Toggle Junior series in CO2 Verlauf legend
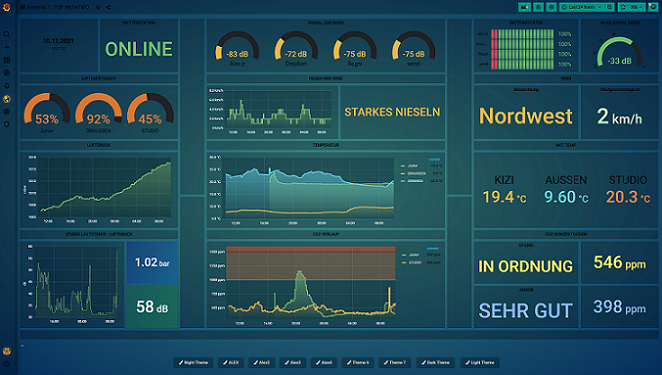662x375 pixels. pos(414,255)
